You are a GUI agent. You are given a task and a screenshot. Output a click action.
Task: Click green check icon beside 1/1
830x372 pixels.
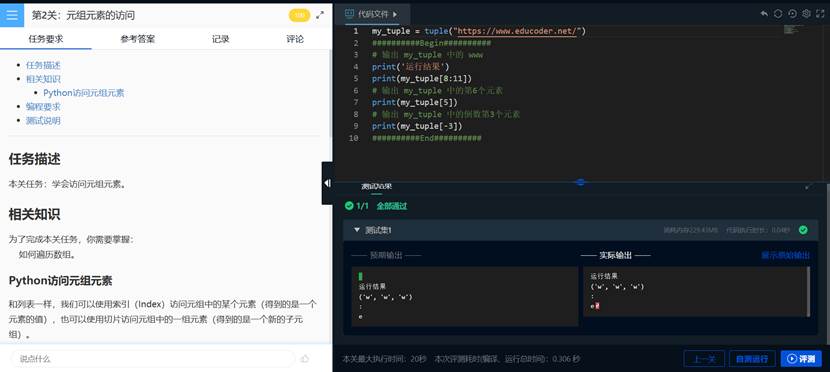349,206
